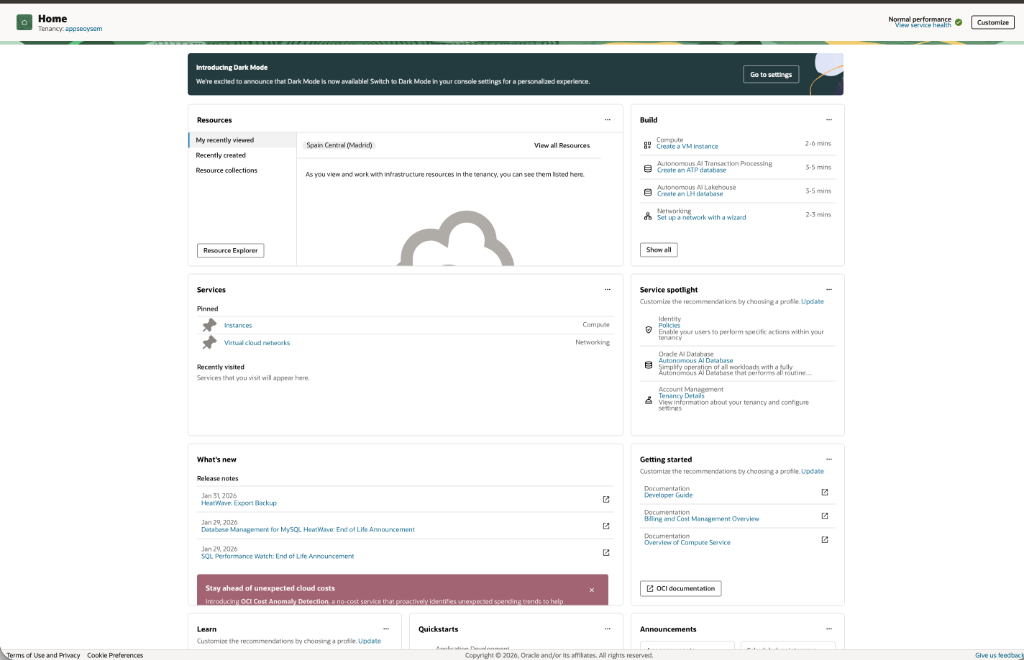Open the Announcements overflow menu
Viewport: 1024px width, 660px height.
[x=828, y=629]
